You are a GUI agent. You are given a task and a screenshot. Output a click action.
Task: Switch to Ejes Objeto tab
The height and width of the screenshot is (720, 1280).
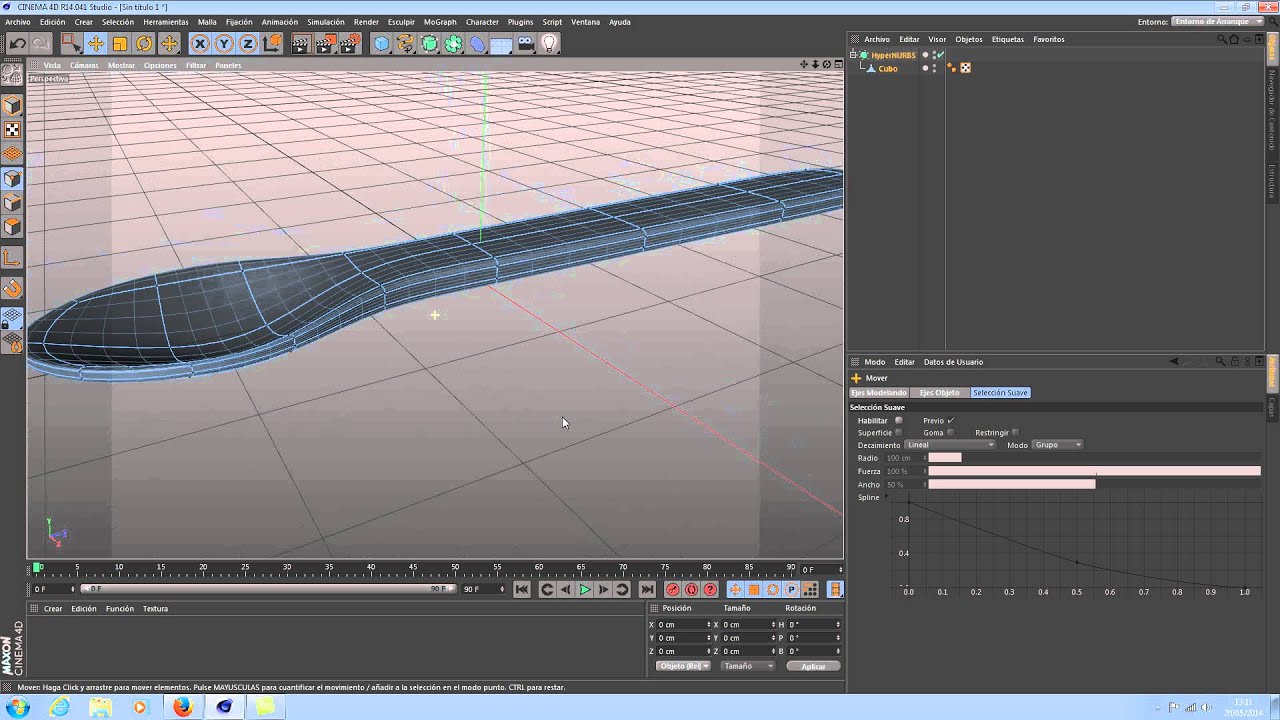click(x=940, y=393)
